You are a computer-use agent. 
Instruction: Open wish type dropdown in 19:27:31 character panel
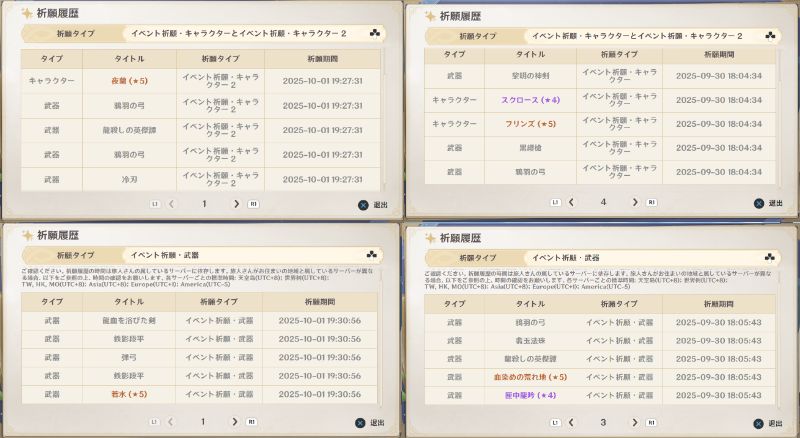[254, 34]
